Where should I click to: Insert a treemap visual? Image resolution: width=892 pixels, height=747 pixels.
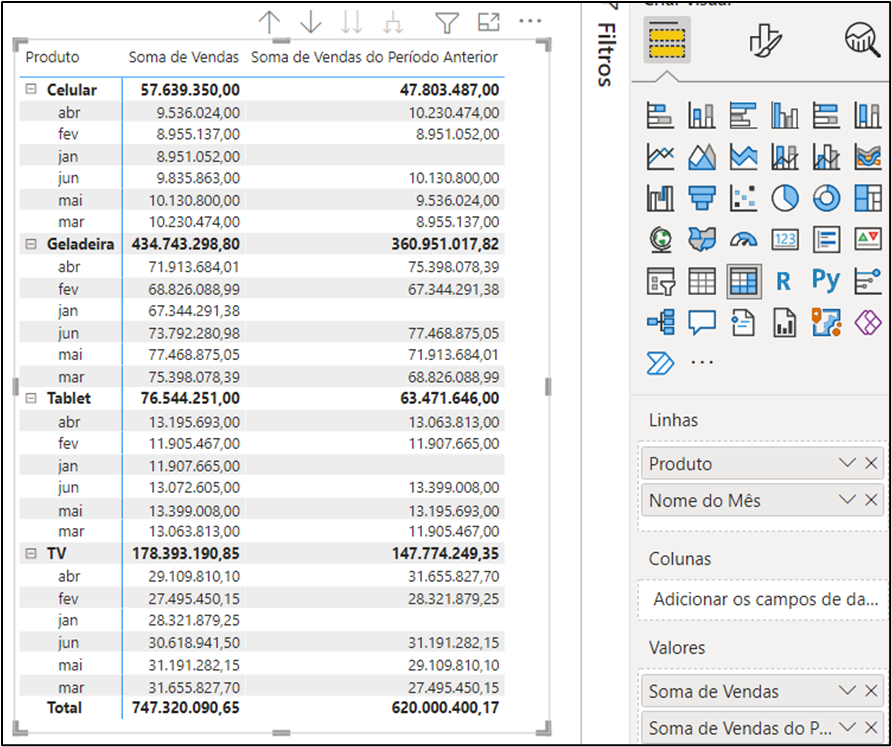tap(868, 198)
